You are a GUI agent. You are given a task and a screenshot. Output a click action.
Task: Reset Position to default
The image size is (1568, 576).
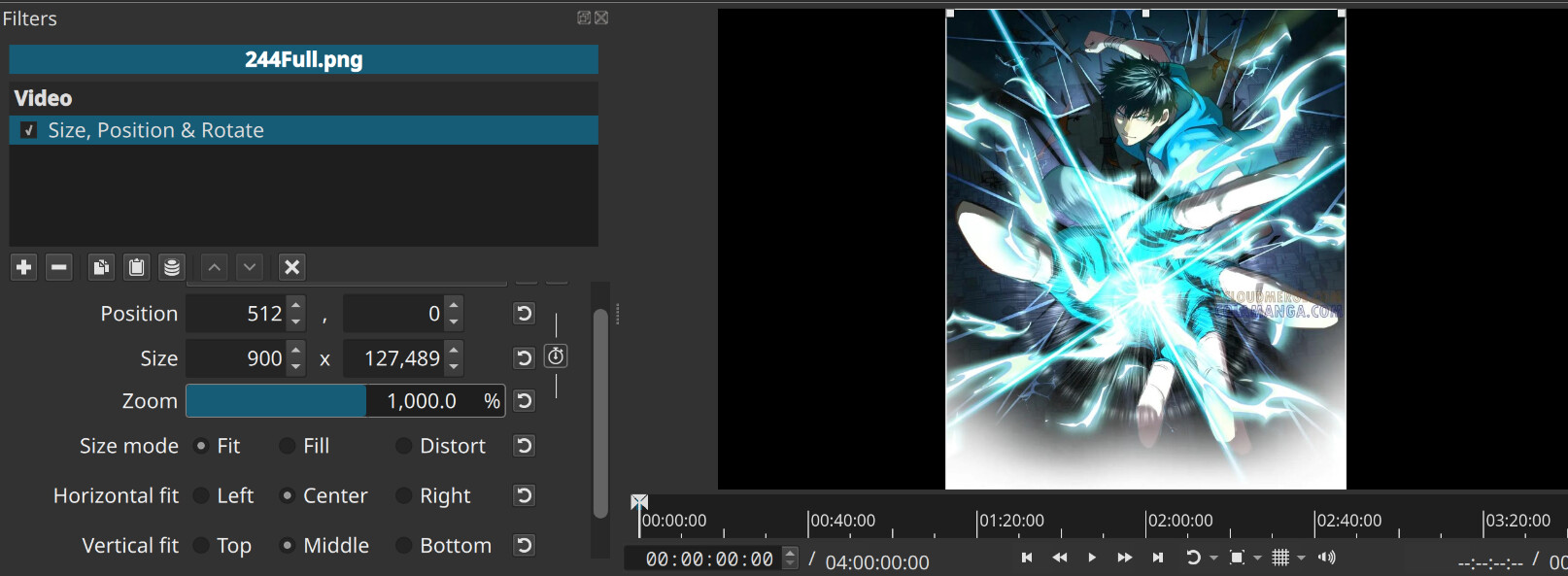click(525, 313)
